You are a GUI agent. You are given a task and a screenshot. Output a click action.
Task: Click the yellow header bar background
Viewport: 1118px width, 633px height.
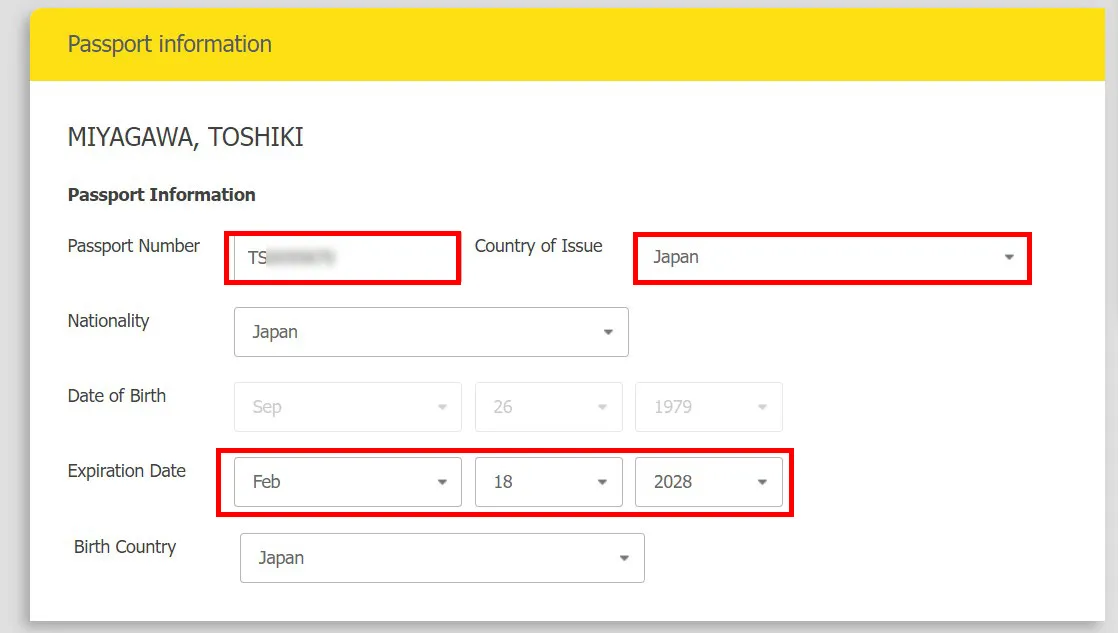[x=700, y=45]
